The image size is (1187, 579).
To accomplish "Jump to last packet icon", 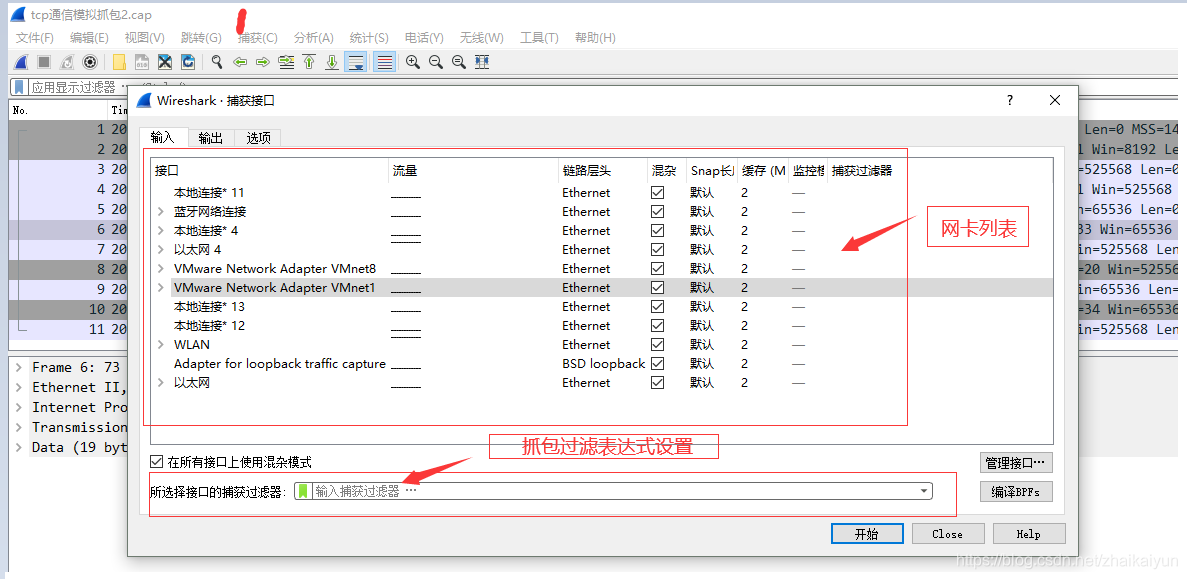I will [332, 62].
